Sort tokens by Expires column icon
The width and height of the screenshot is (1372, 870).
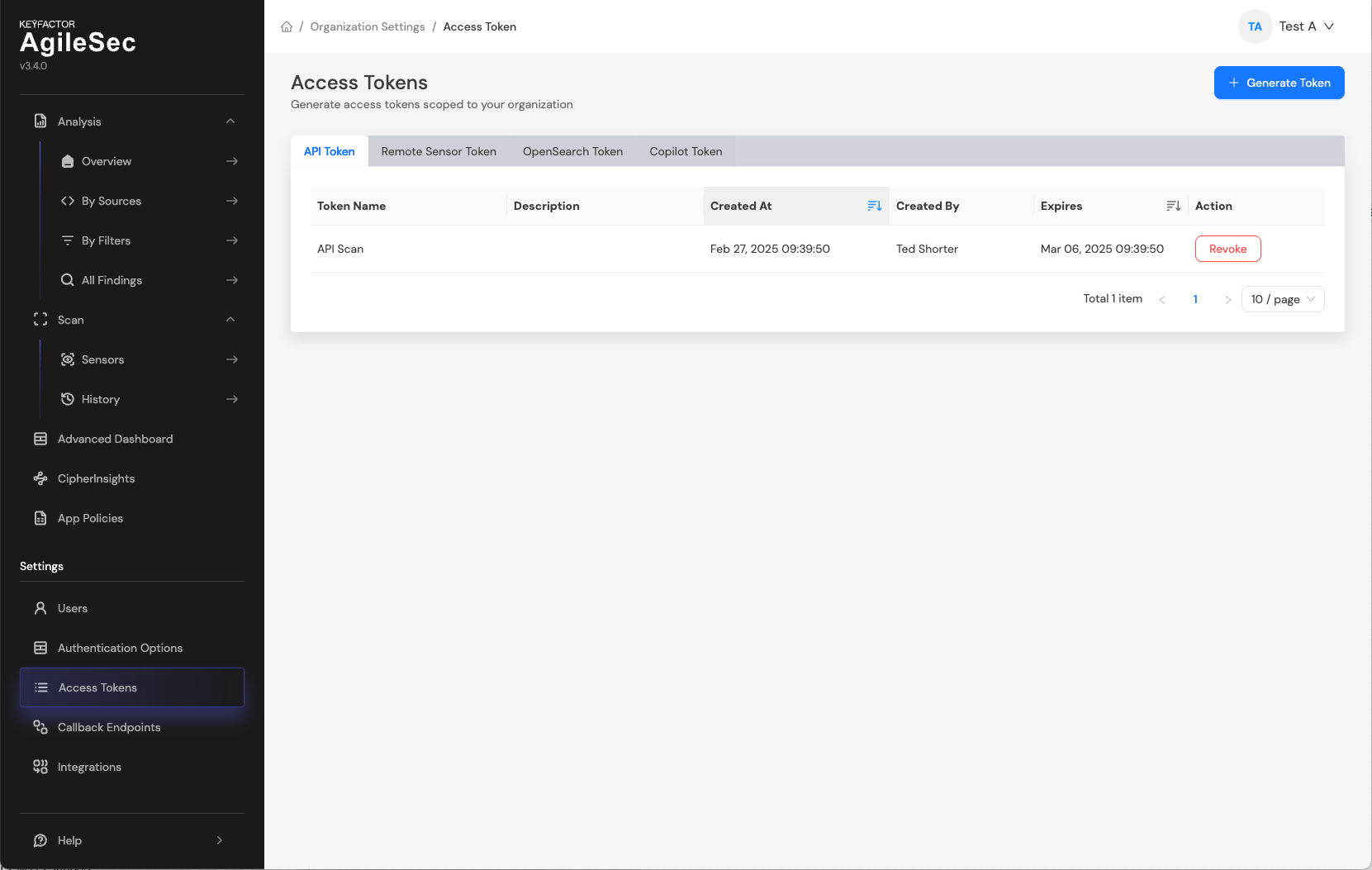(x=1173, y=206)
